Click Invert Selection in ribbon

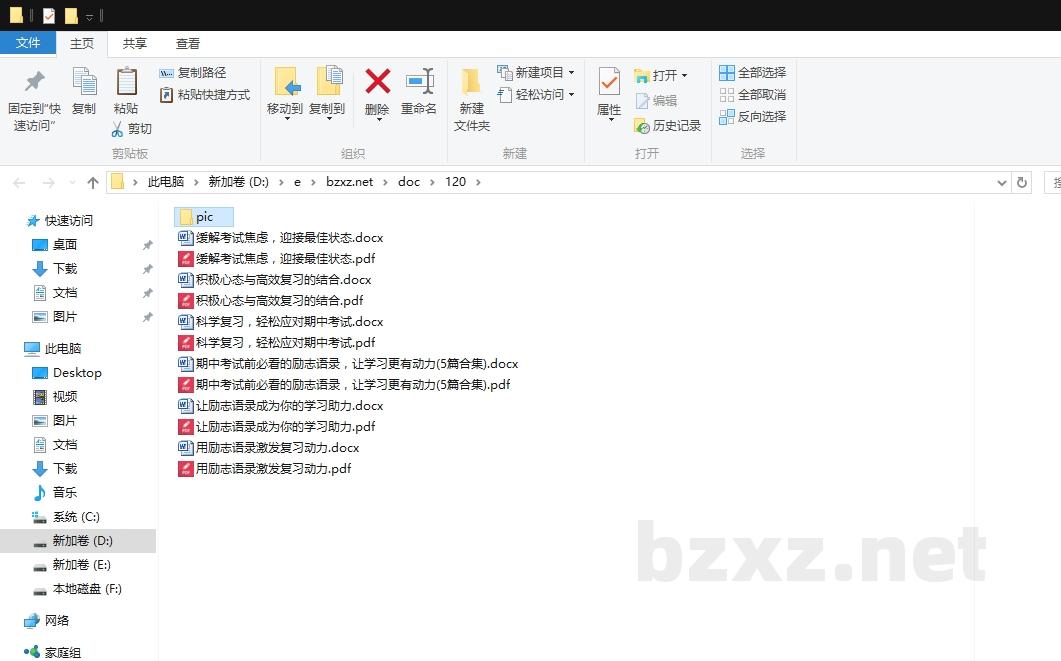(x=752, y=117)
